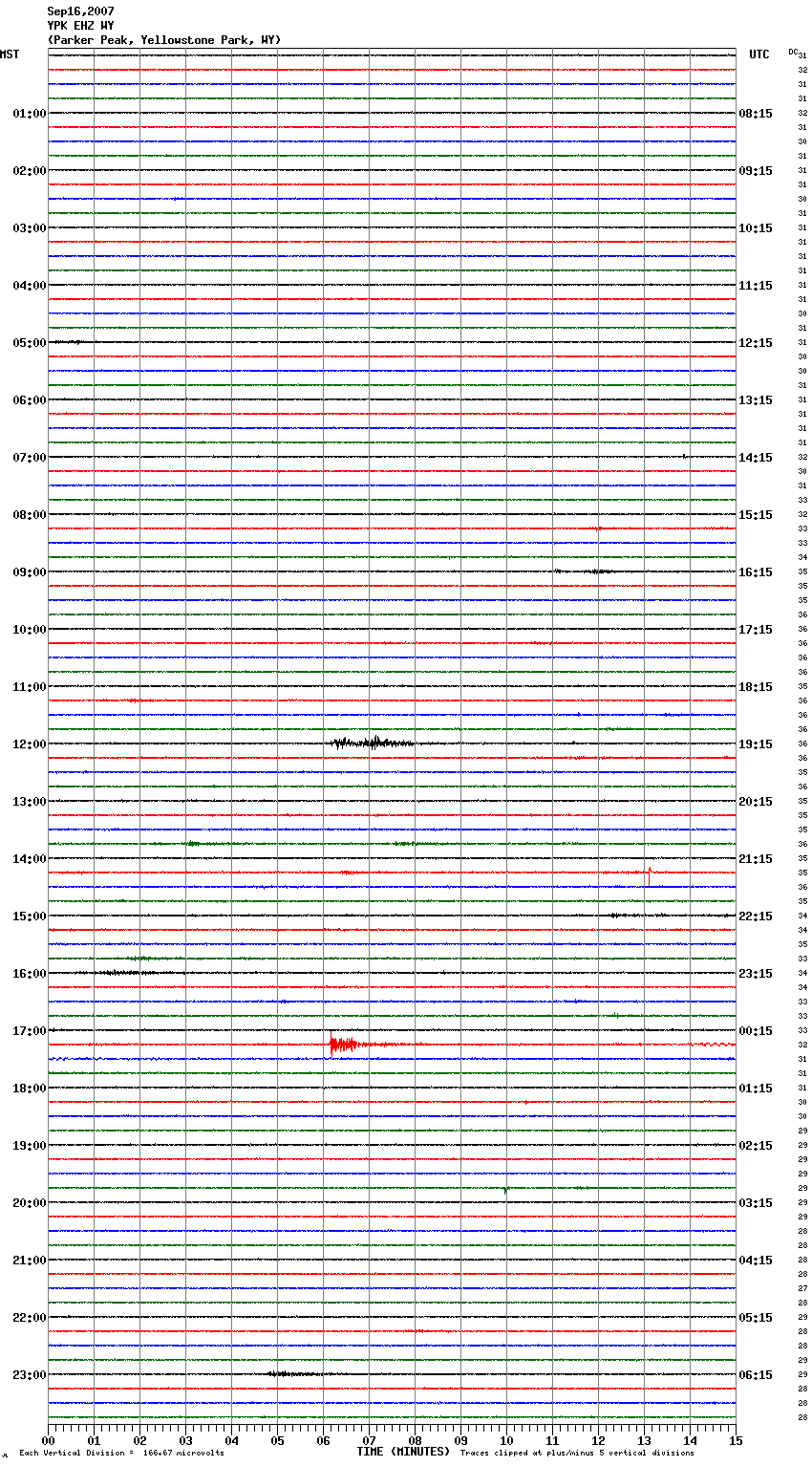Select the "09:00" MST hour label

click(x=30, y=572)
